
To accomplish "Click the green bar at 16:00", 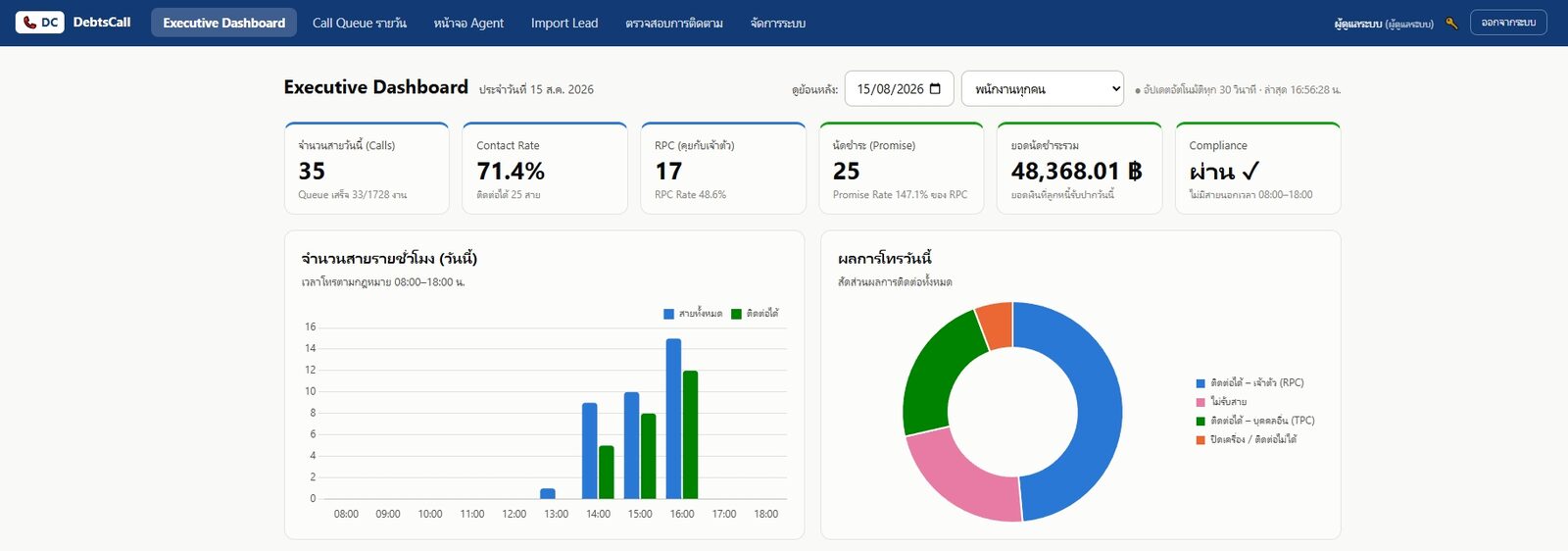I will (x=690, y=435).
